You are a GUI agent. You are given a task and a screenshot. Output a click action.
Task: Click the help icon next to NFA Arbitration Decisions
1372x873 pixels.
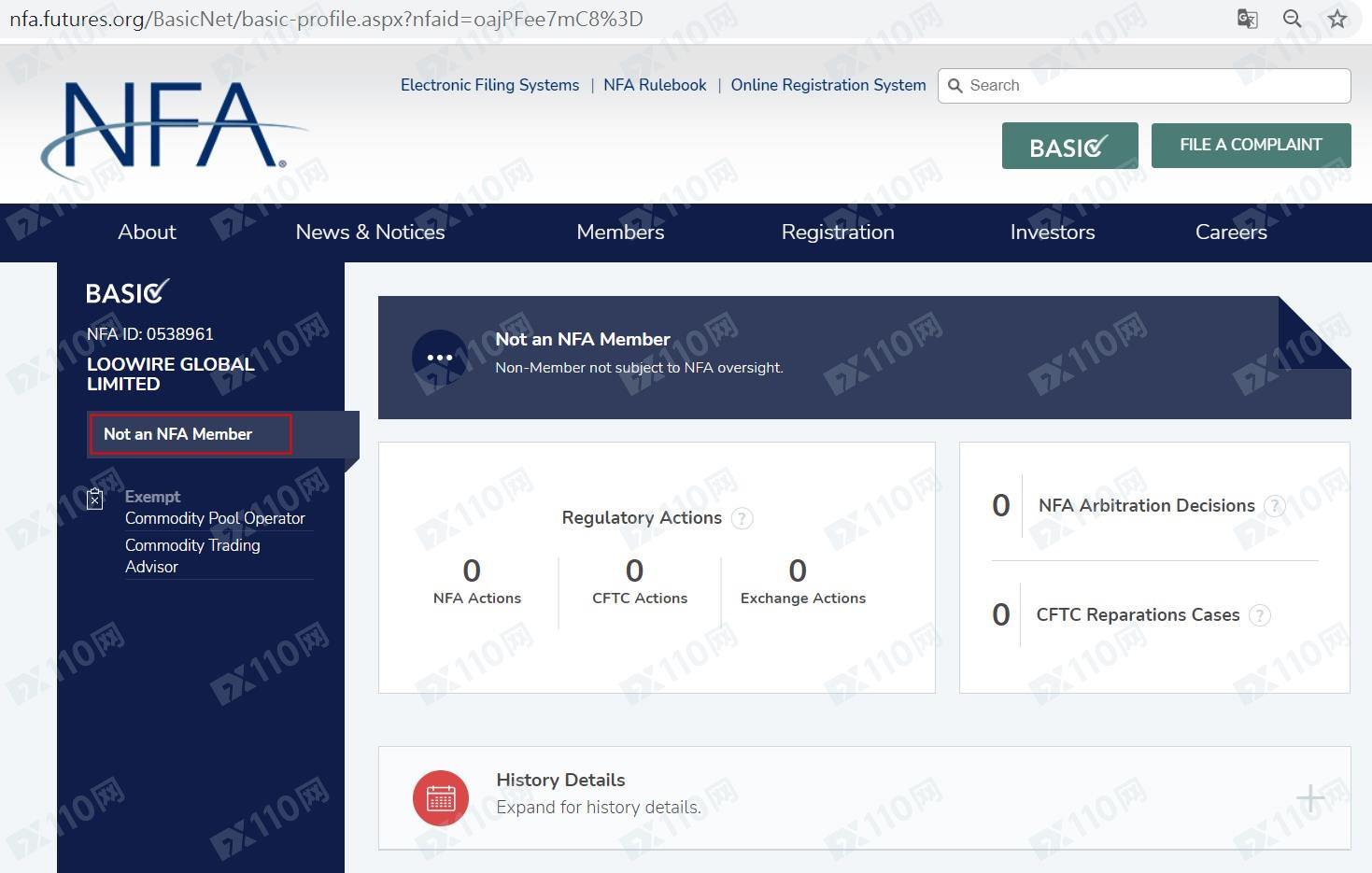point(1274,506)
